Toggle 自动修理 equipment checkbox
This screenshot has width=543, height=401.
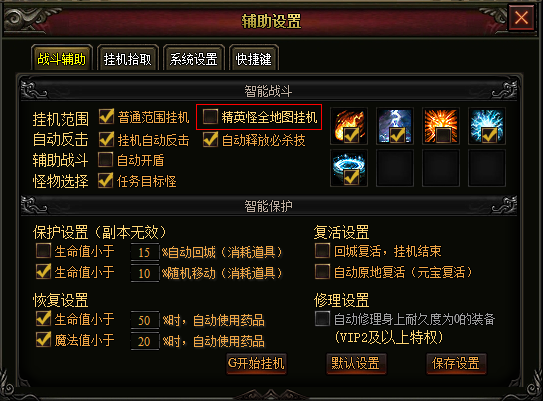point(322,319)
